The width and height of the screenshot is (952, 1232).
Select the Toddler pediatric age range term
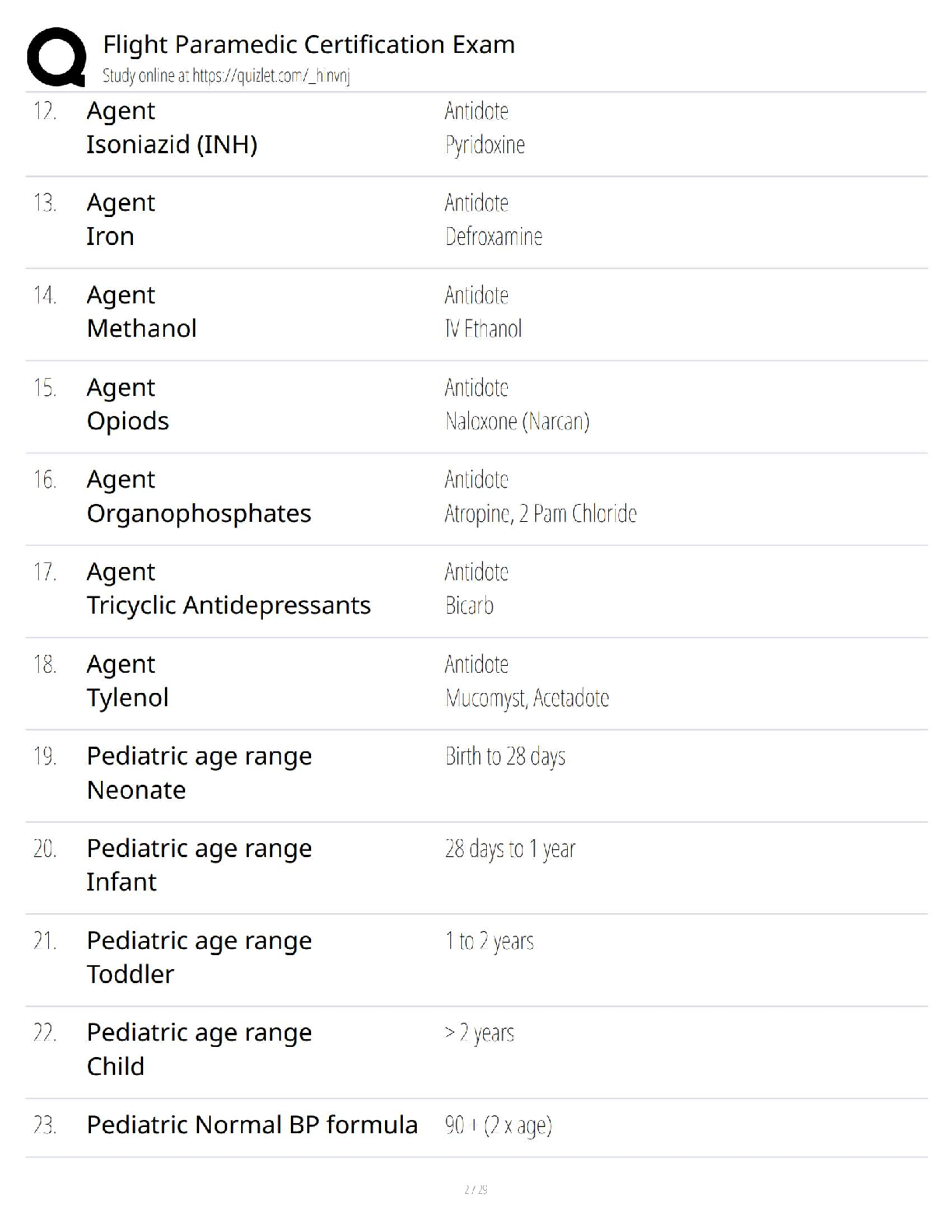click(131, 975)
